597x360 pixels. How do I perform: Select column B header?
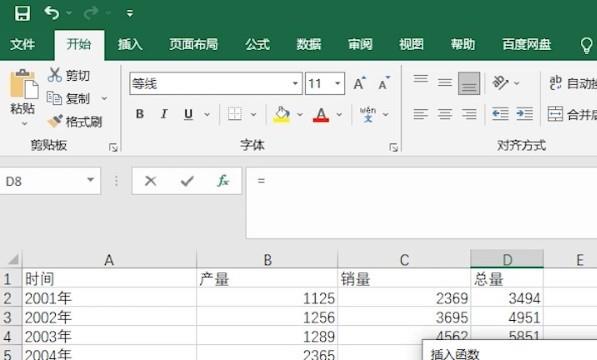267,260
